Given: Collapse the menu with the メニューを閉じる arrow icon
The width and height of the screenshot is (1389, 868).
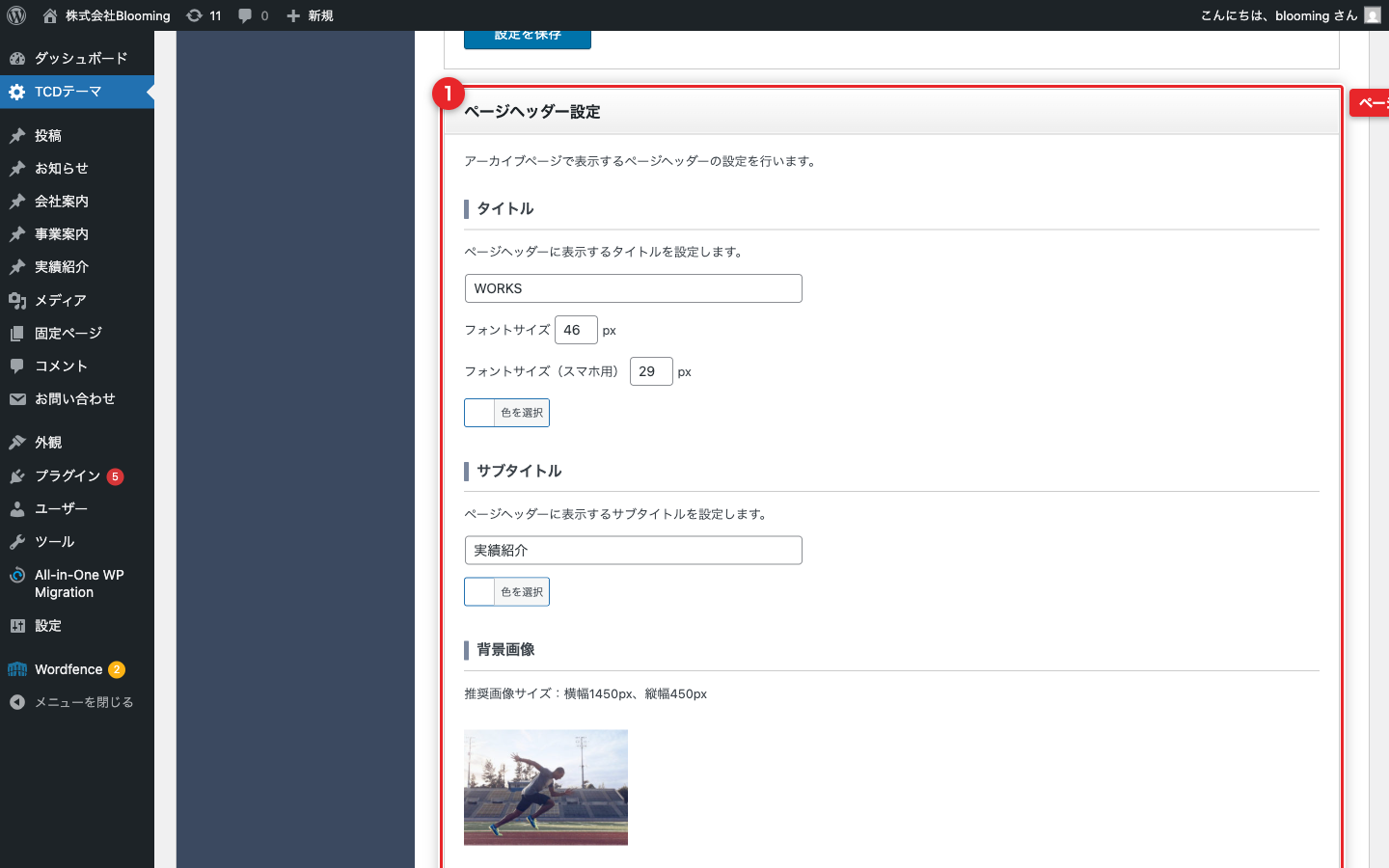Looking at the screenshot, I should pyautogui.click(x=17, y=702).
